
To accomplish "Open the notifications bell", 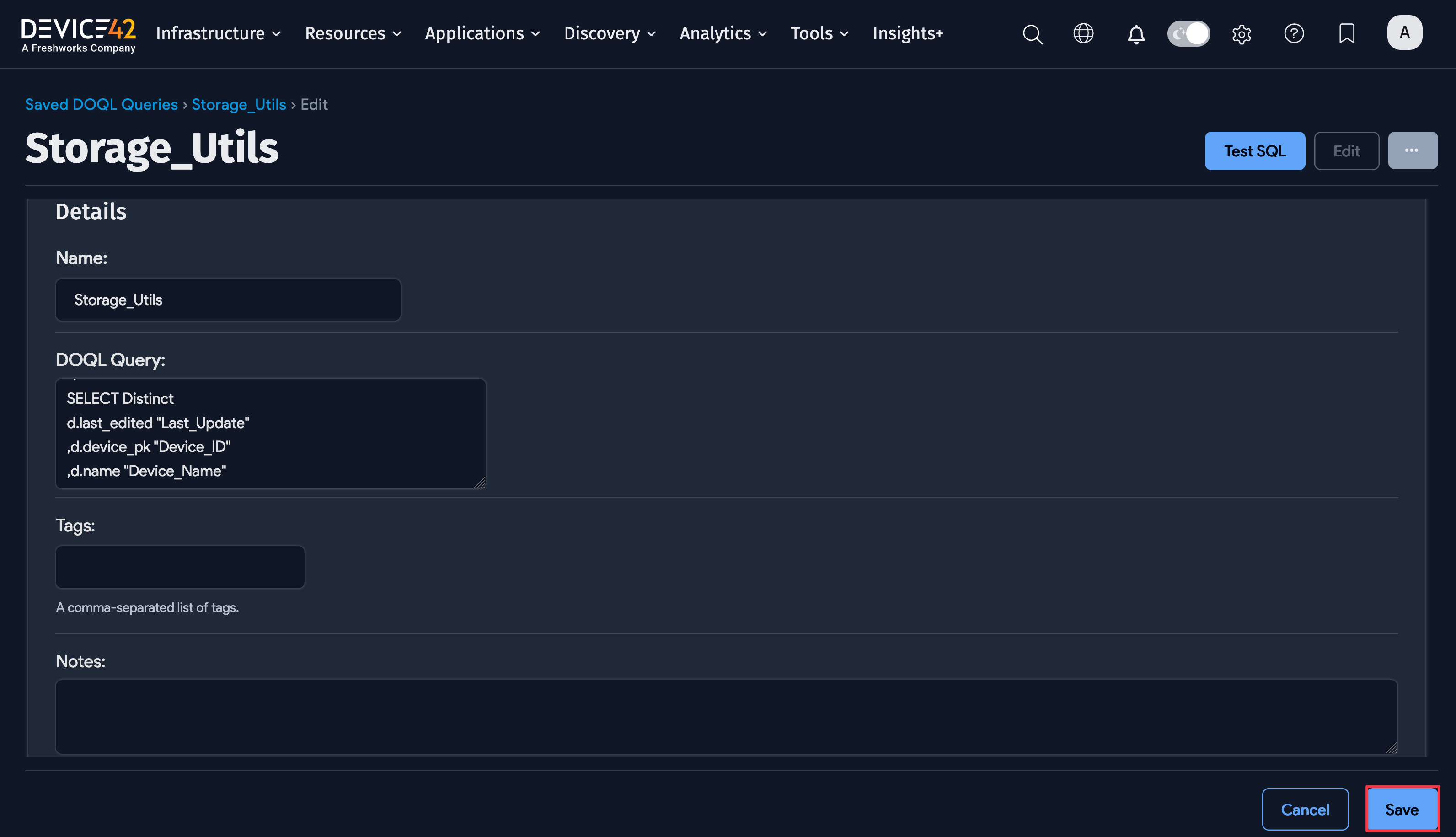I will [x=1135, y=34].
